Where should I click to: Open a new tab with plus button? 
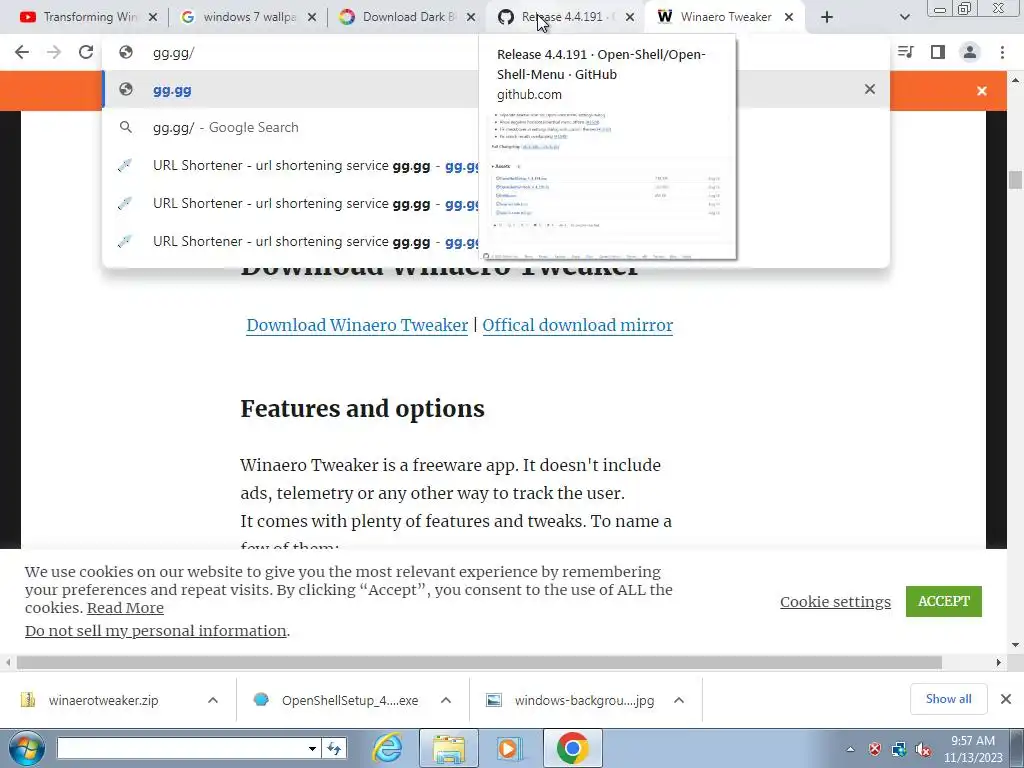[827, 17]
